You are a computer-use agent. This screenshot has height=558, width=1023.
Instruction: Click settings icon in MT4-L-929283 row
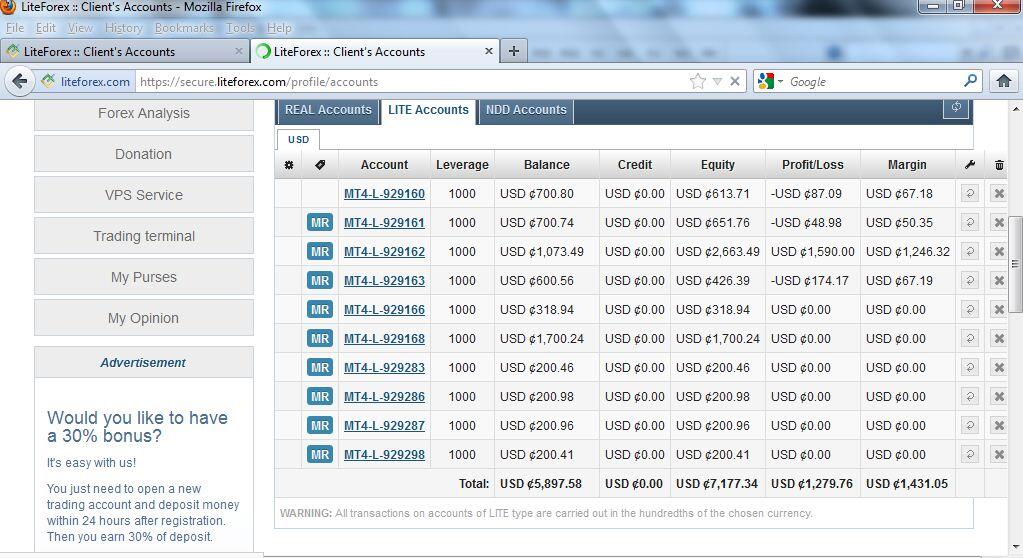(970, 367)
